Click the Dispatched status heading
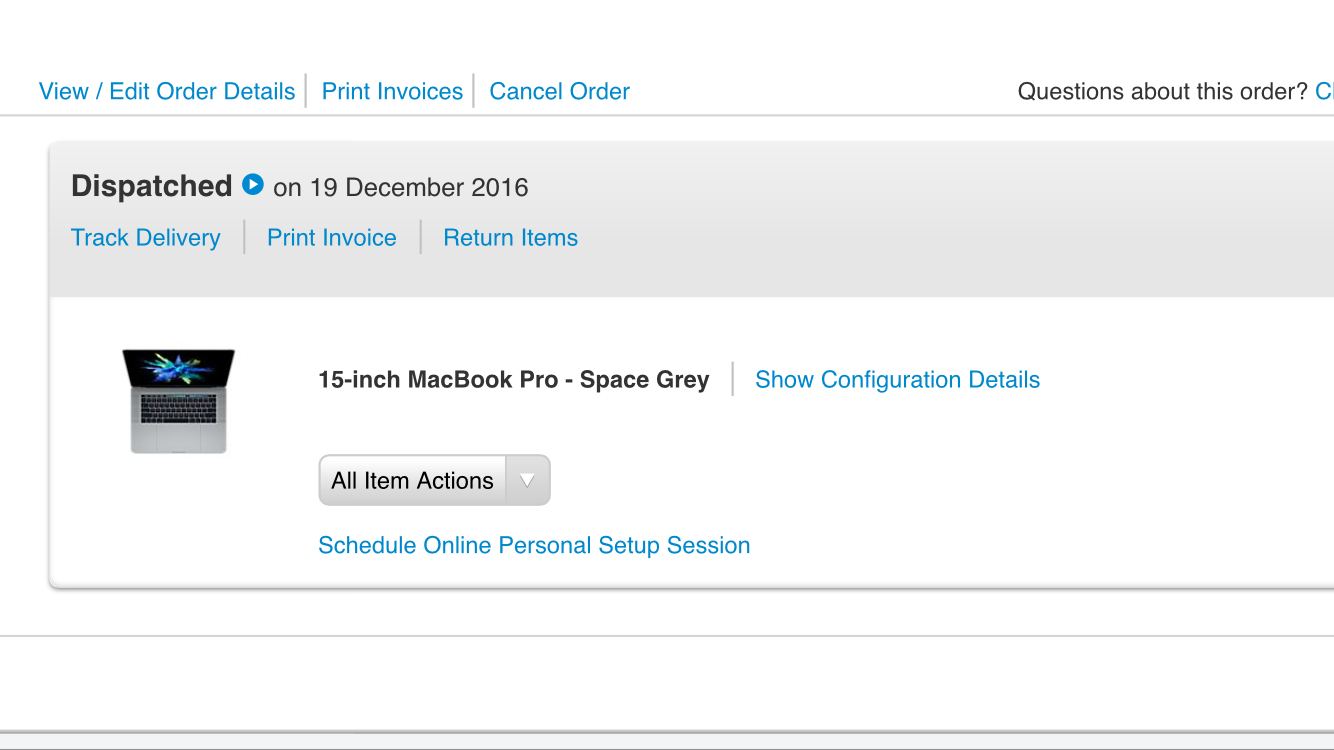Screen dimensions: 1334x750 pos(152,186)
